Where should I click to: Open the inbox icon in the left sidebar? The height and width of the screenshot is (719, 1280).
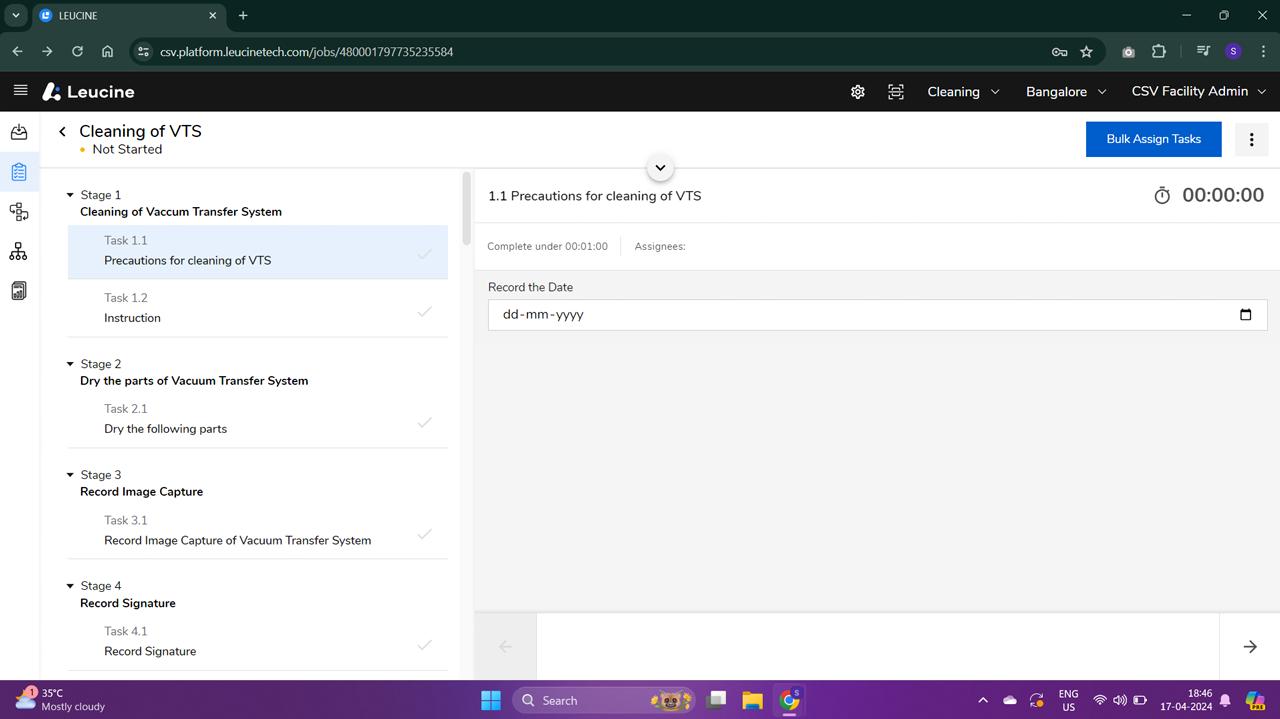[19, 132]
